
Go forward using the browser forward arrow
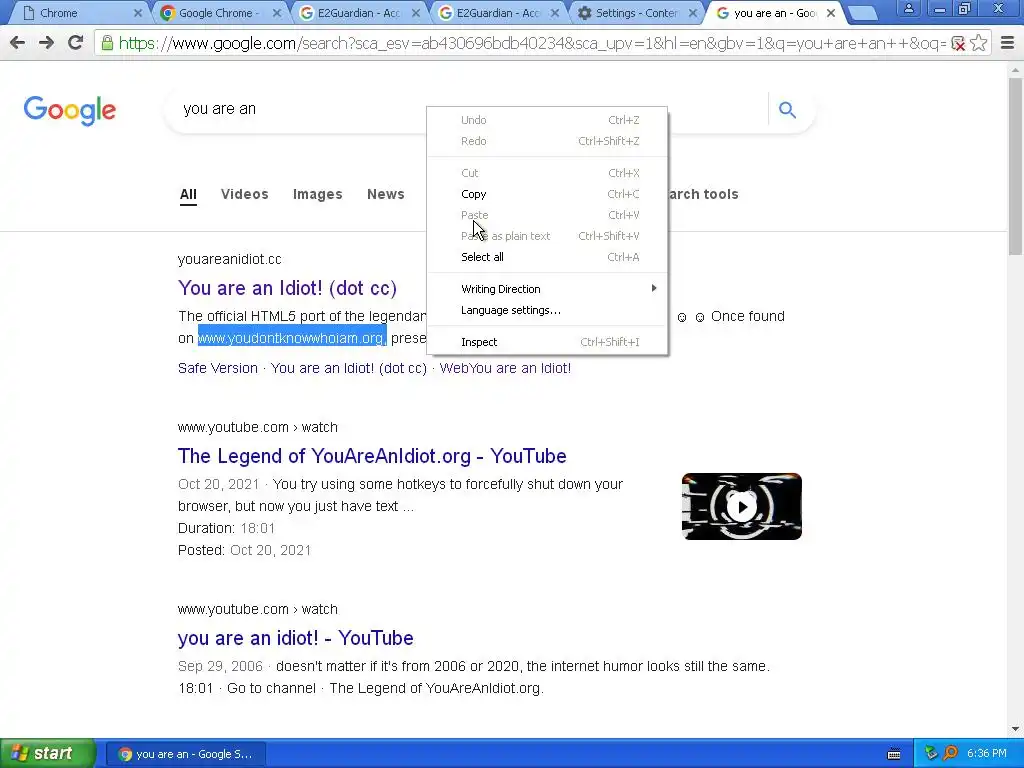[46, 43]
